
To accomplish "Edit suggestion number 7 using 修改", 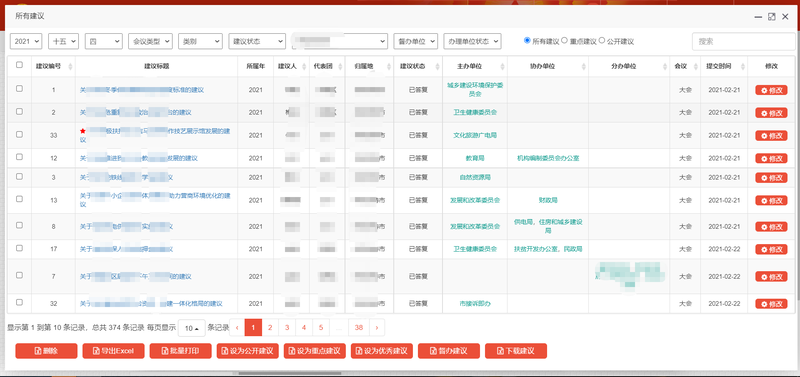I will click(x=771, y=277).
